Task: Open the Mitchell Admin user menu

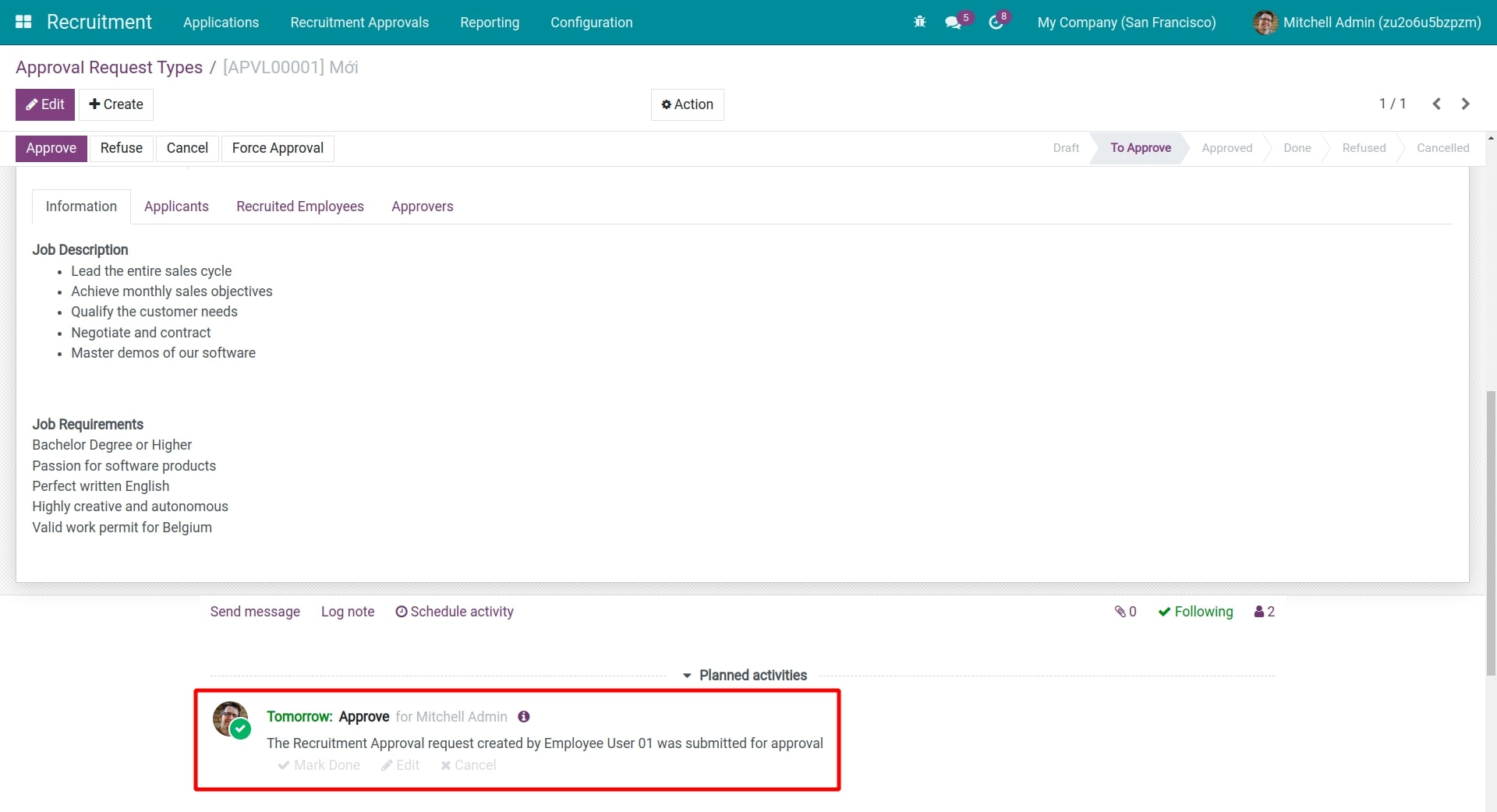Action: [x=1367, y=23]
